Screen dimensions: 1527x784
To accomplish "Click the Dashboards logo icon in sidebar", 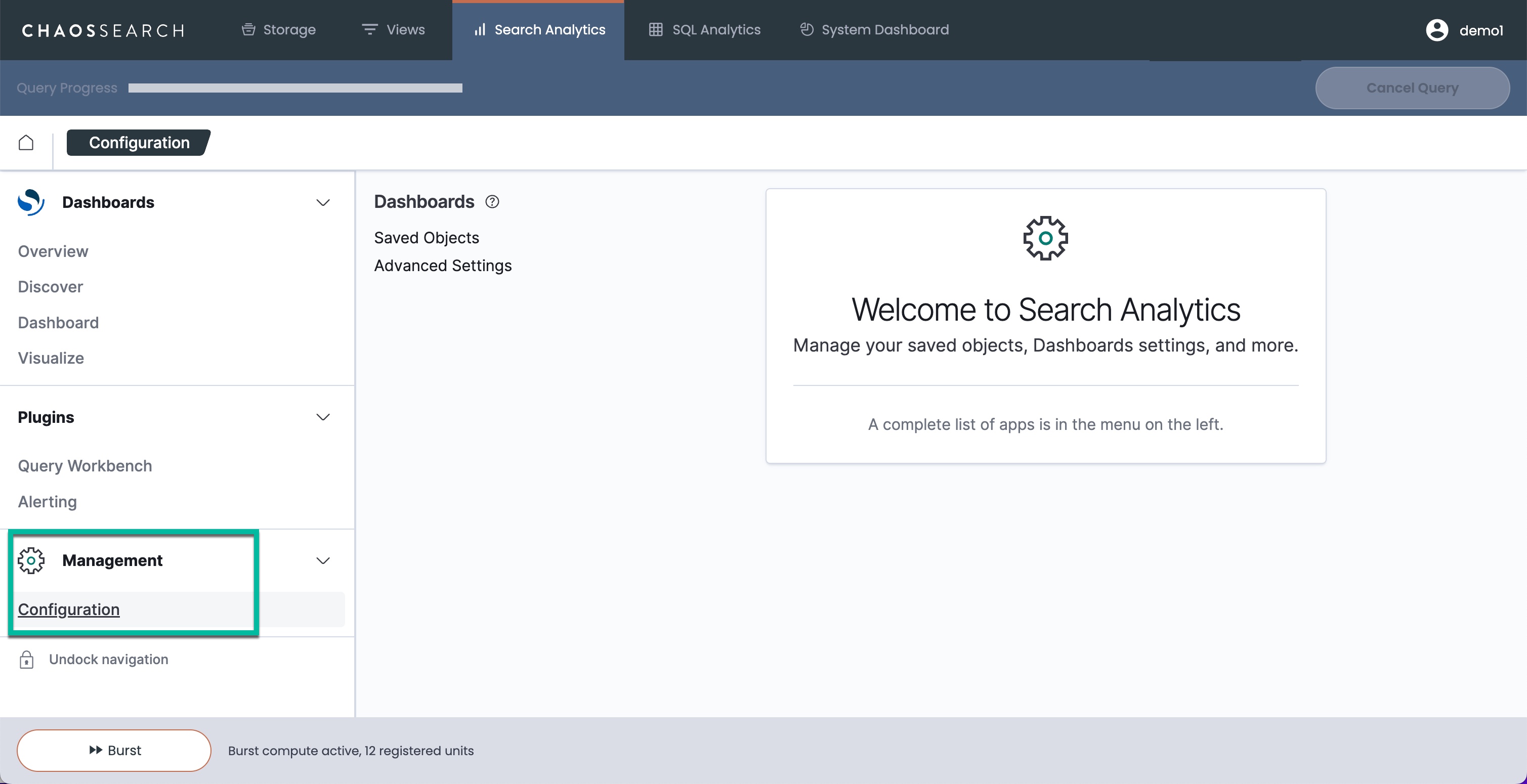I will [x=31, y=203].
